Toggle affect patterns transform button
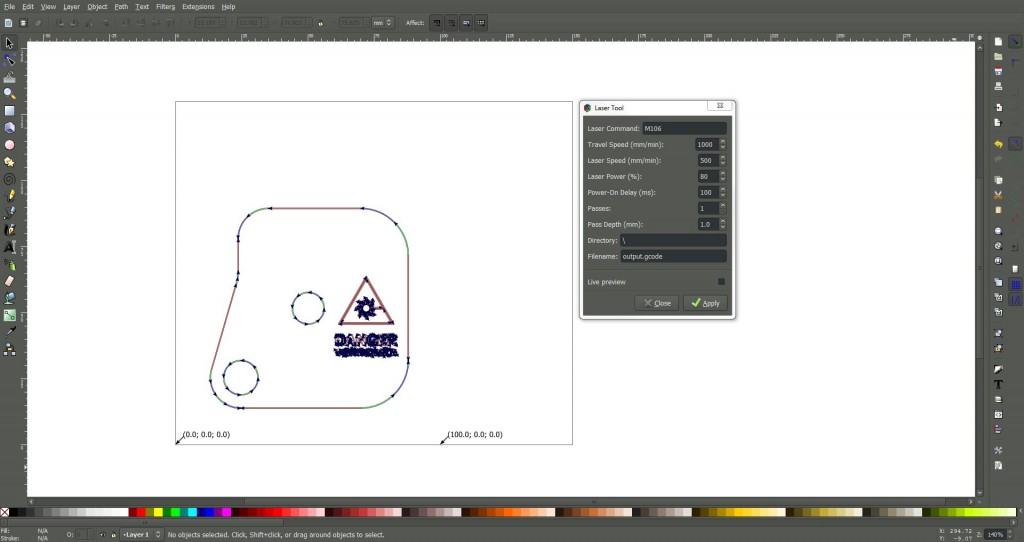1024x542 pixels. click(x=481, y=23)
